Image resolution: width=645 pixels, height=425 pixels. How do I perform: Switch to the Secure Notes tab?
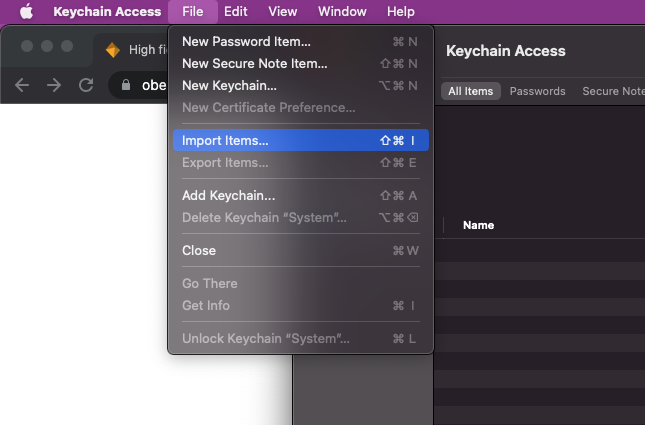613,91
